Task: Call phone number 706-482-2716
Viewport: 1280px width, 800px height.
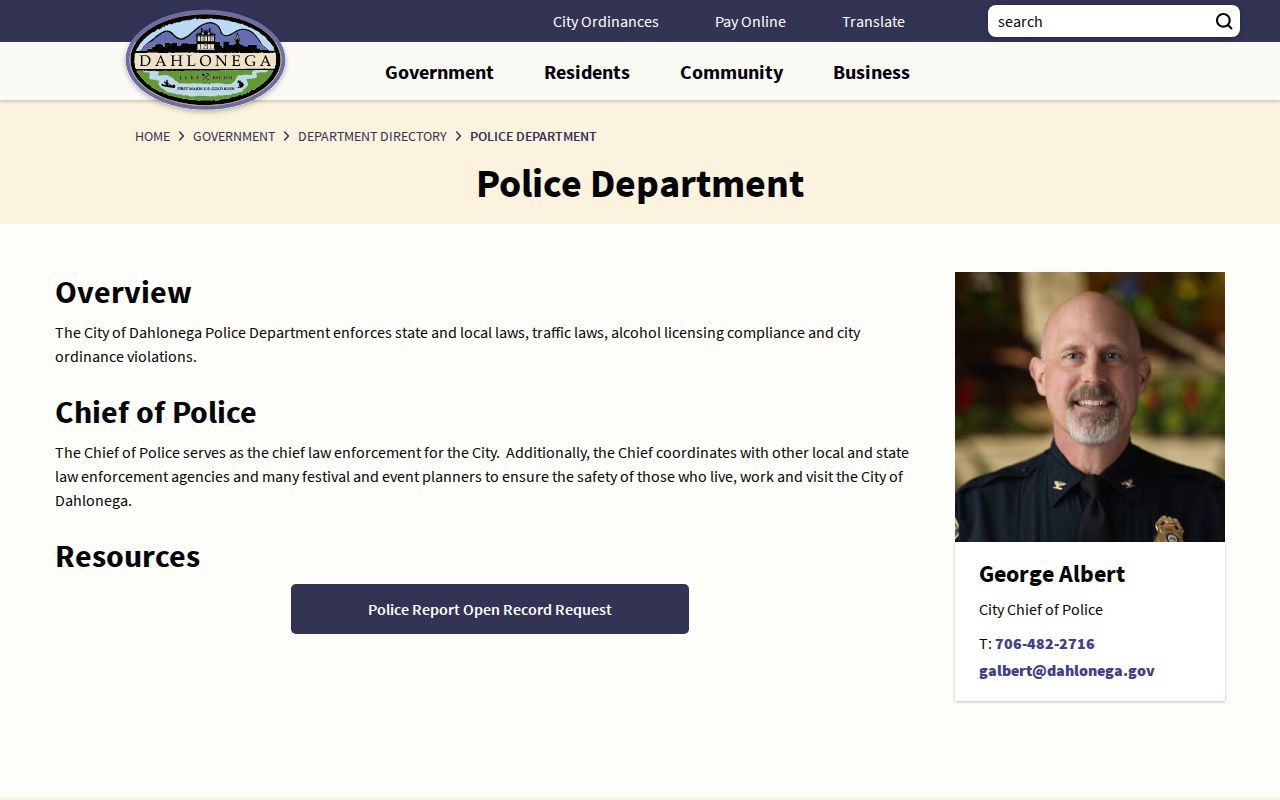Action: [x=1045, y=643]
